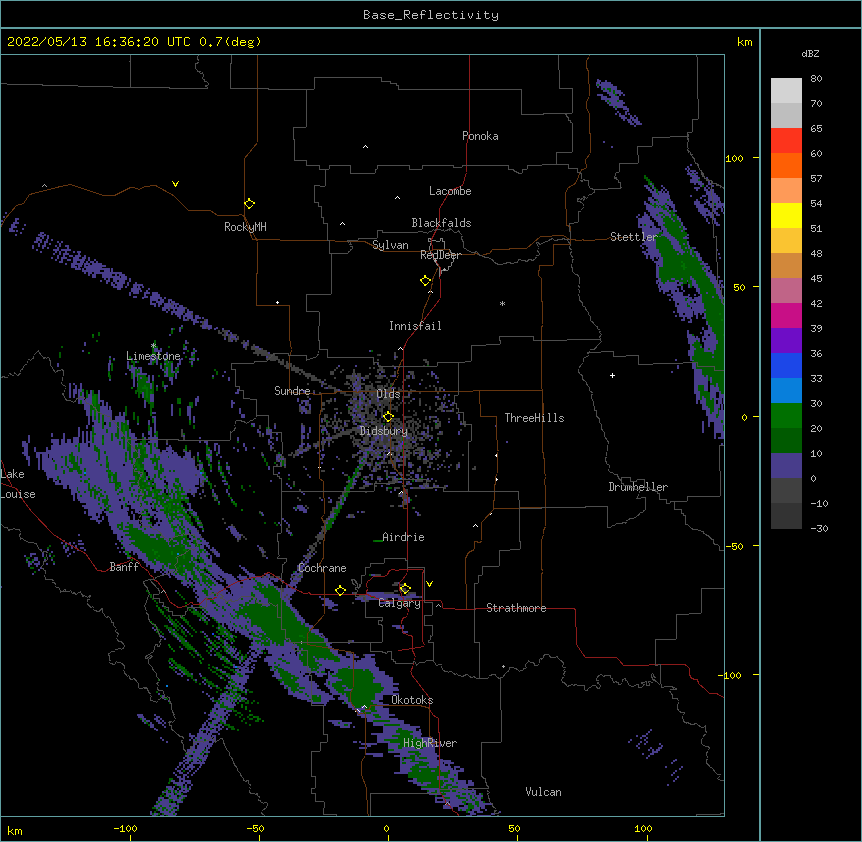Click the Limestone label
Screen dimensions: 862x842
pos(153,356)
